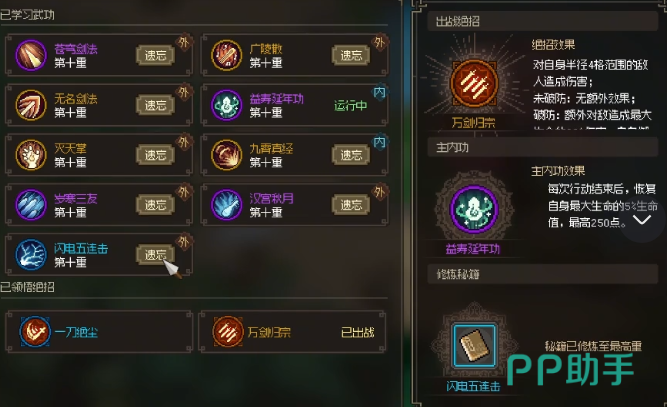The height and width of the screenshot is (407, 667).
Task: Click the 遗忘 button beside 九霄真经
Action: (351, 155)
